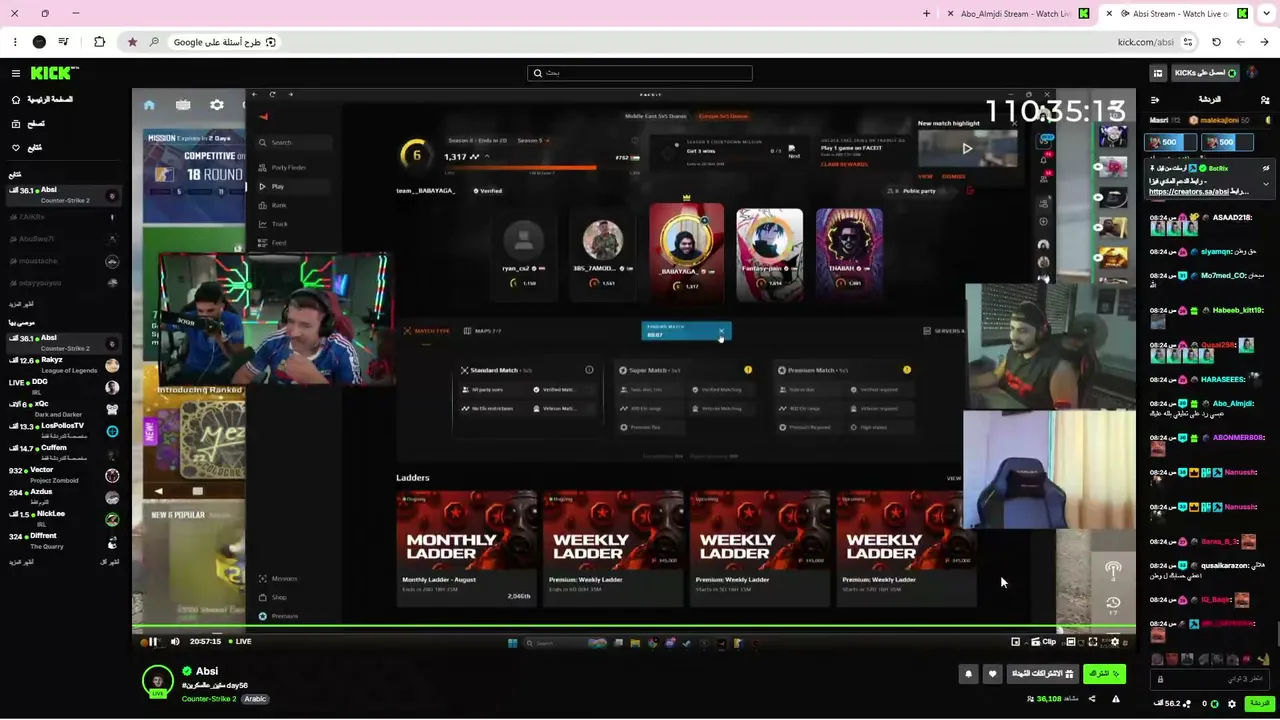This screenshot has width=1280, height=720.
Task: Send chat message with green button
Action: (x=1258, y=704)
